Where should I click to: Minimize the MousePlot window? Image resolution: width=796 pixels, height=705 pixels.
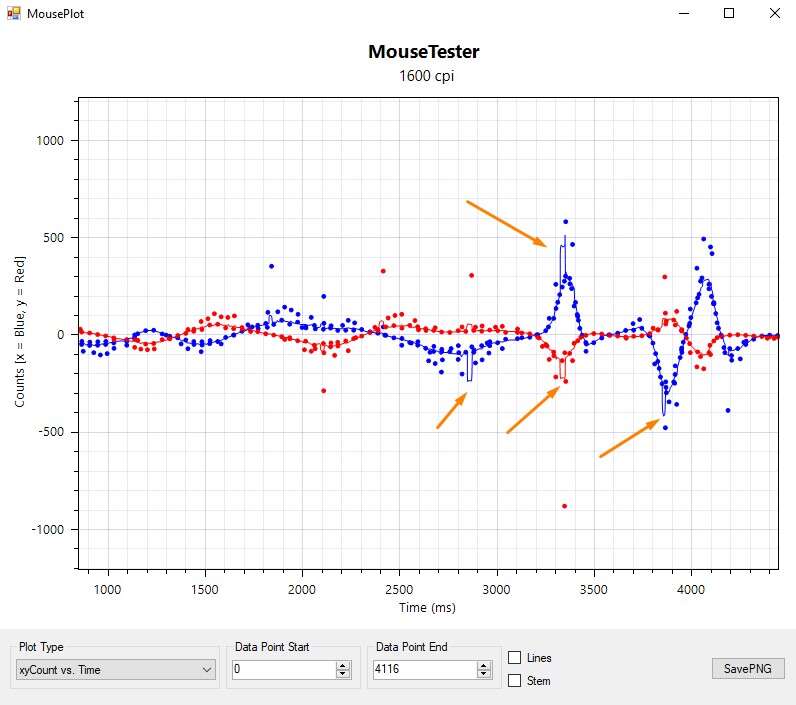pos(685,14)
